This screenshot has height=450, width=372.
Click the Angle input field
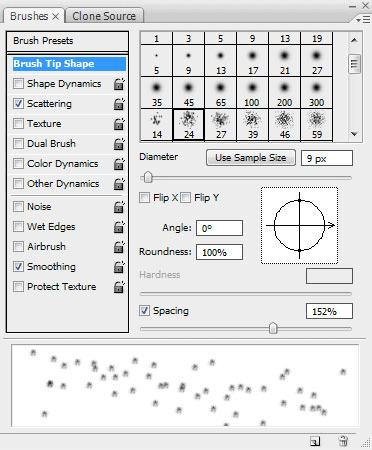point(219,228)
